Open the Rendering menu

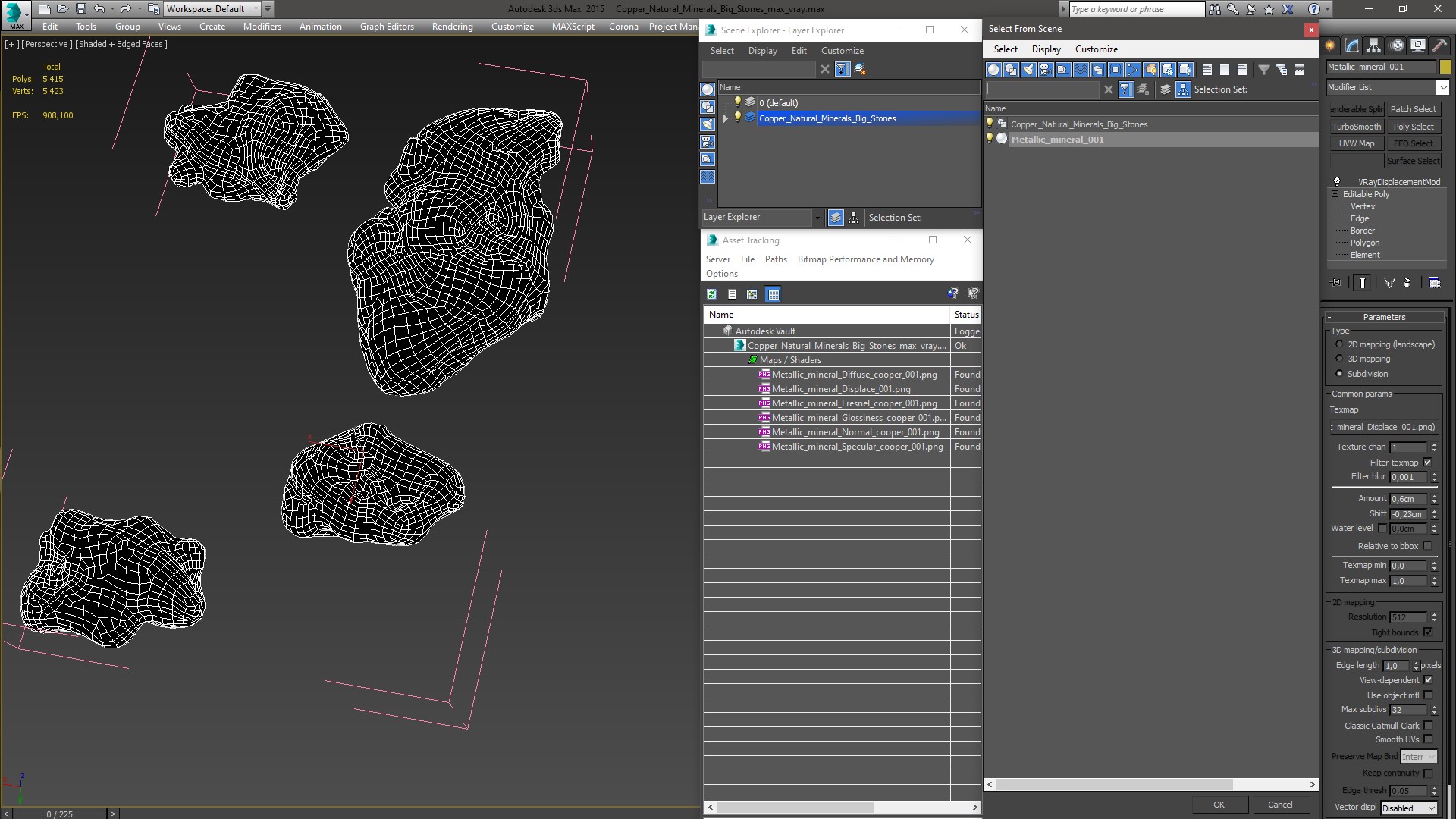(x=452, y=26)
